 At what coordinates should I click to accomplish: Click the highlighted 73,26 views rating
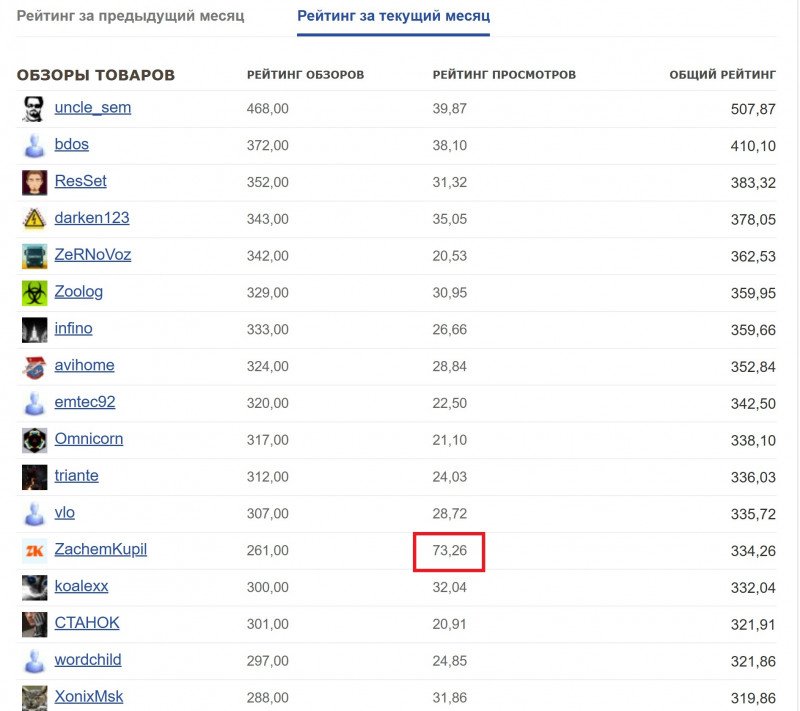click(450, 551)
